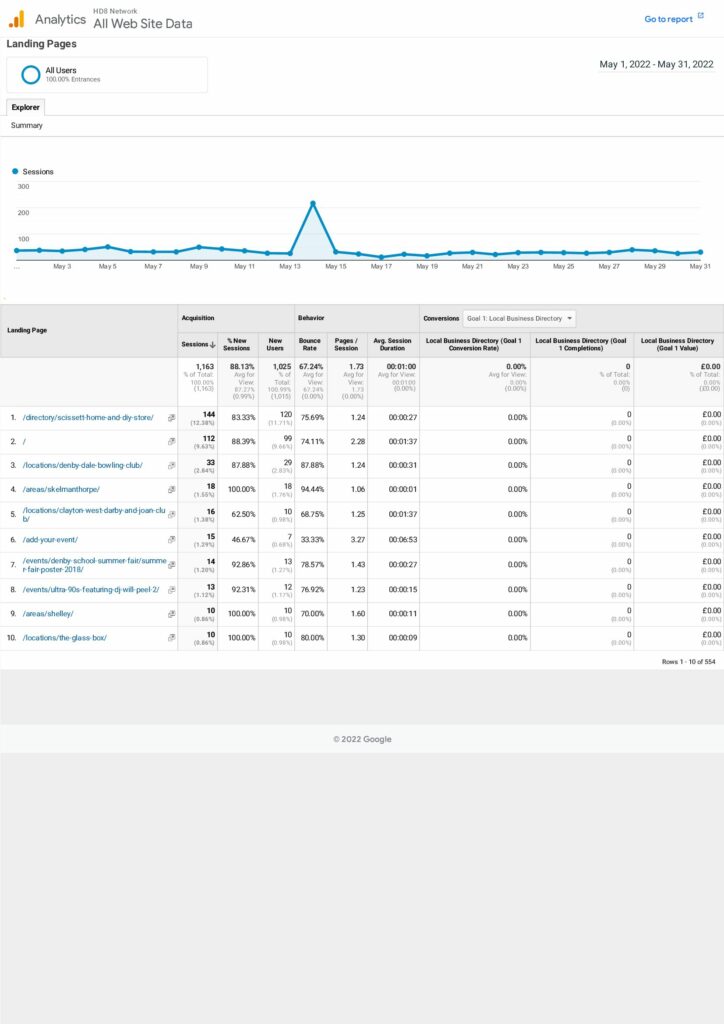Select the Explorer tab

point(26,107)
